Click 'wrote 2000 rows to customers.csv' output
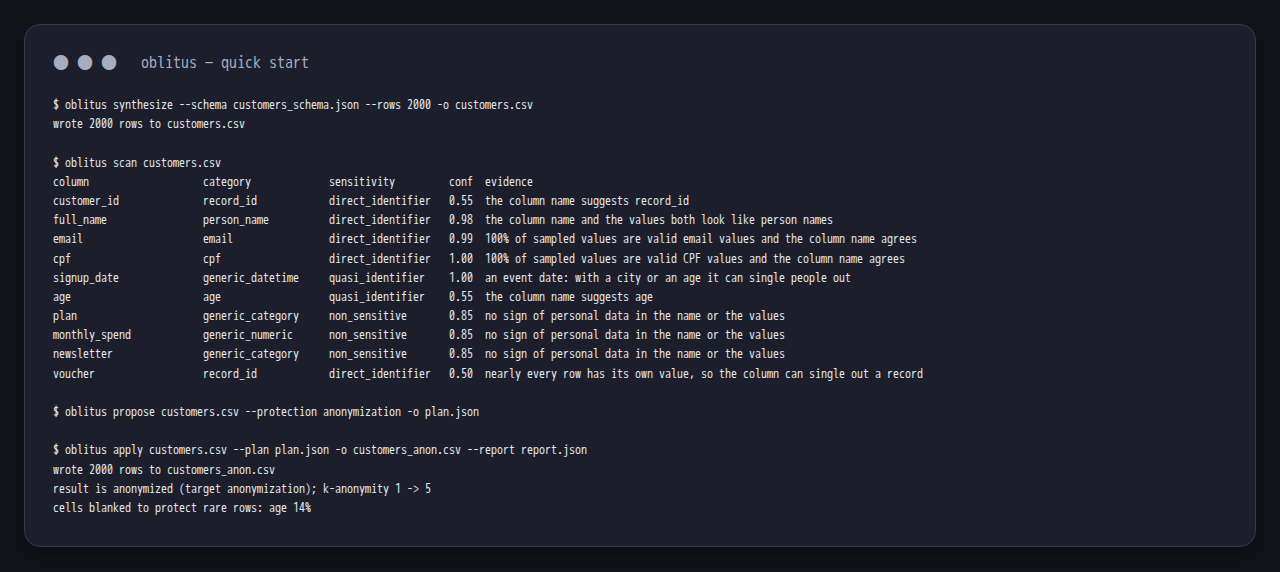Screen dimensions: 1280x572 149,124
